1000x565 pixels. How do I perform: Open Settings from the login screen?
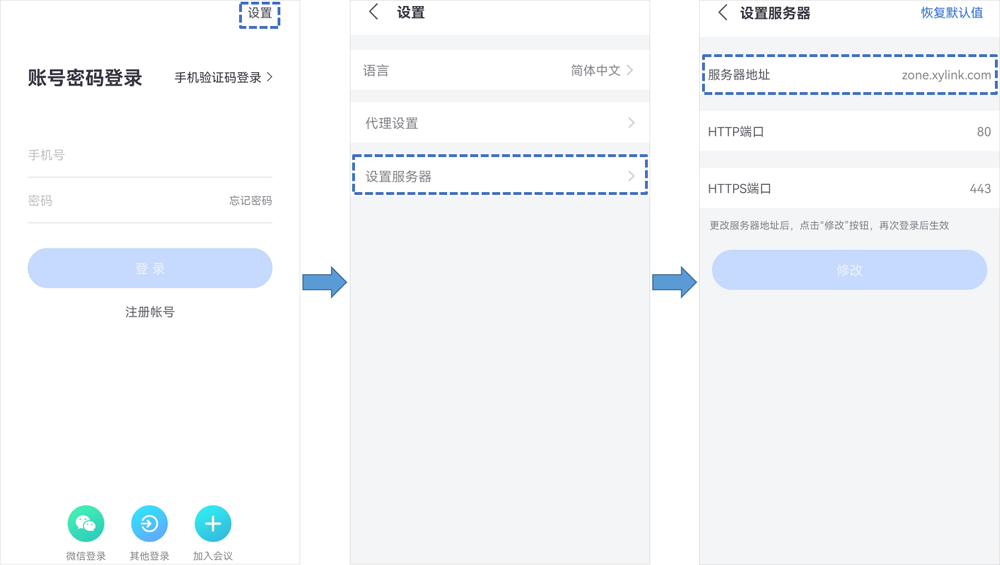point(259,13)
